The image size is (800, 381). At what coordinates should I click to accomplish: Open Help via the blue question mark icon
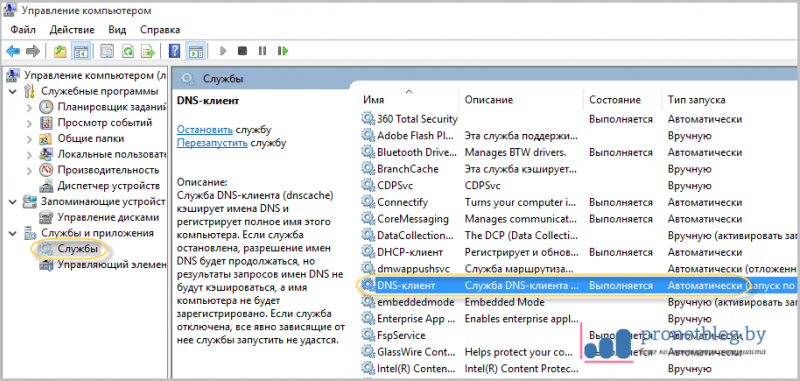coord(174,51)
